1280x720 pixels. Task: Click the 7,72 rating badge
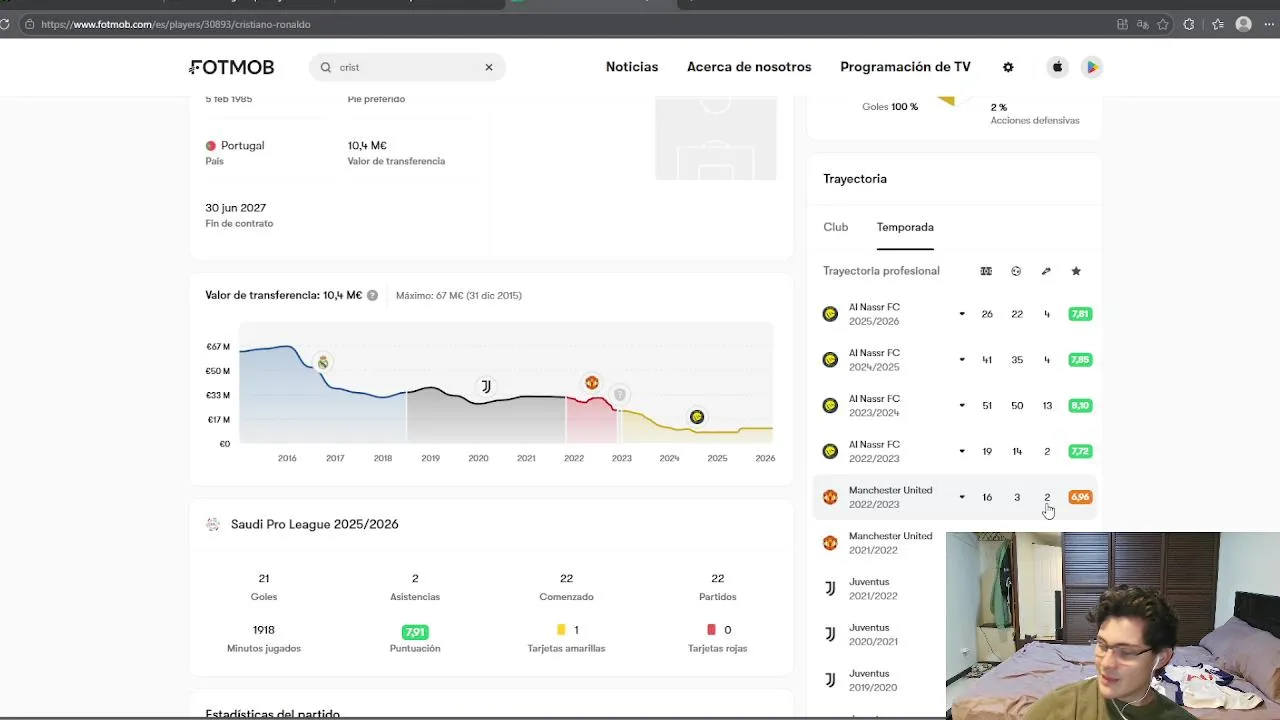(x=1080, y=451)
